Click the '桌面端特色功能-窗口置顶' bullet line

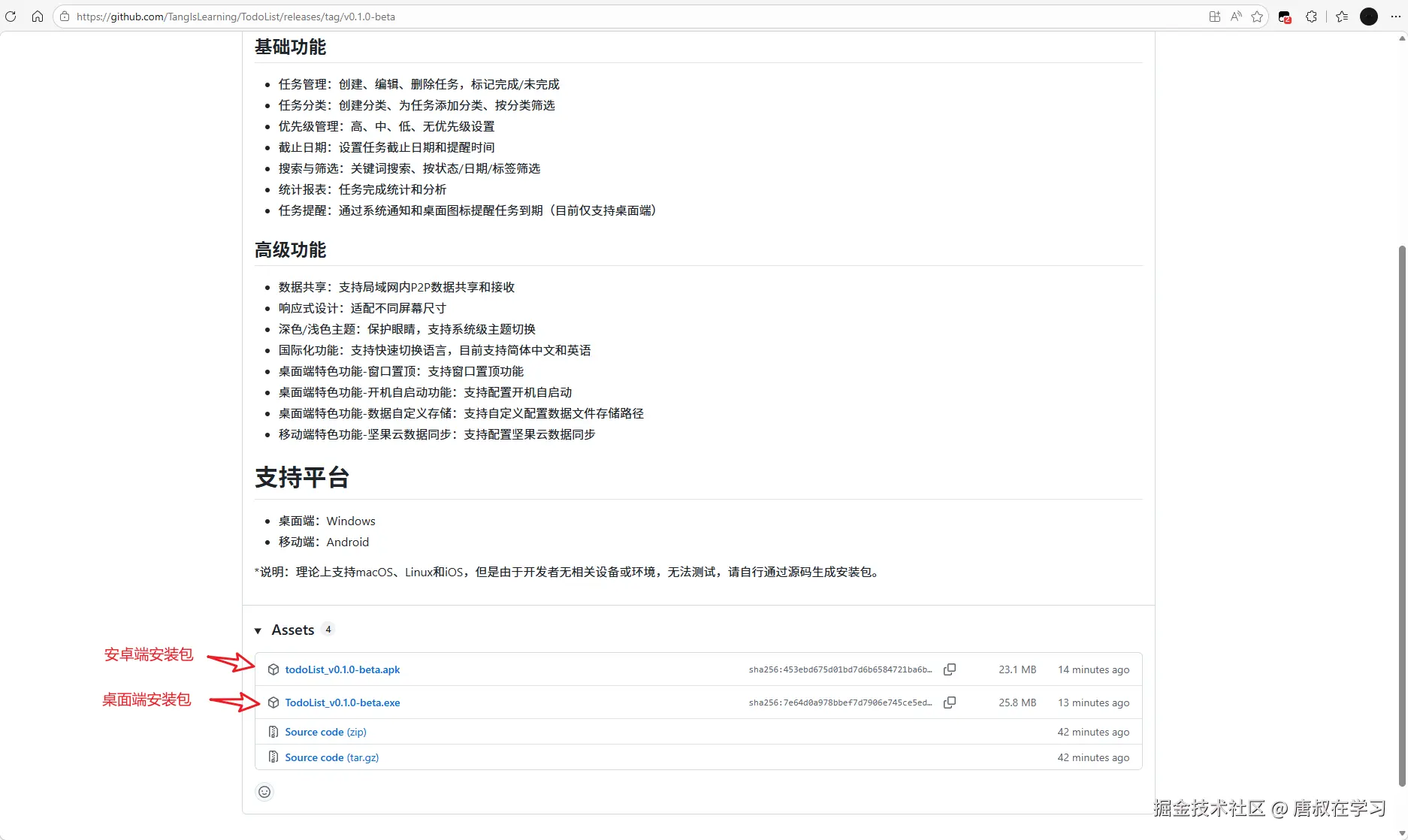click(400, 371)
